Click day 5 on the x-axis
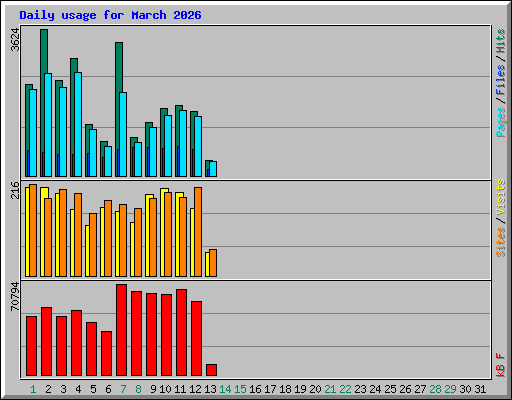 pos(93,389)
